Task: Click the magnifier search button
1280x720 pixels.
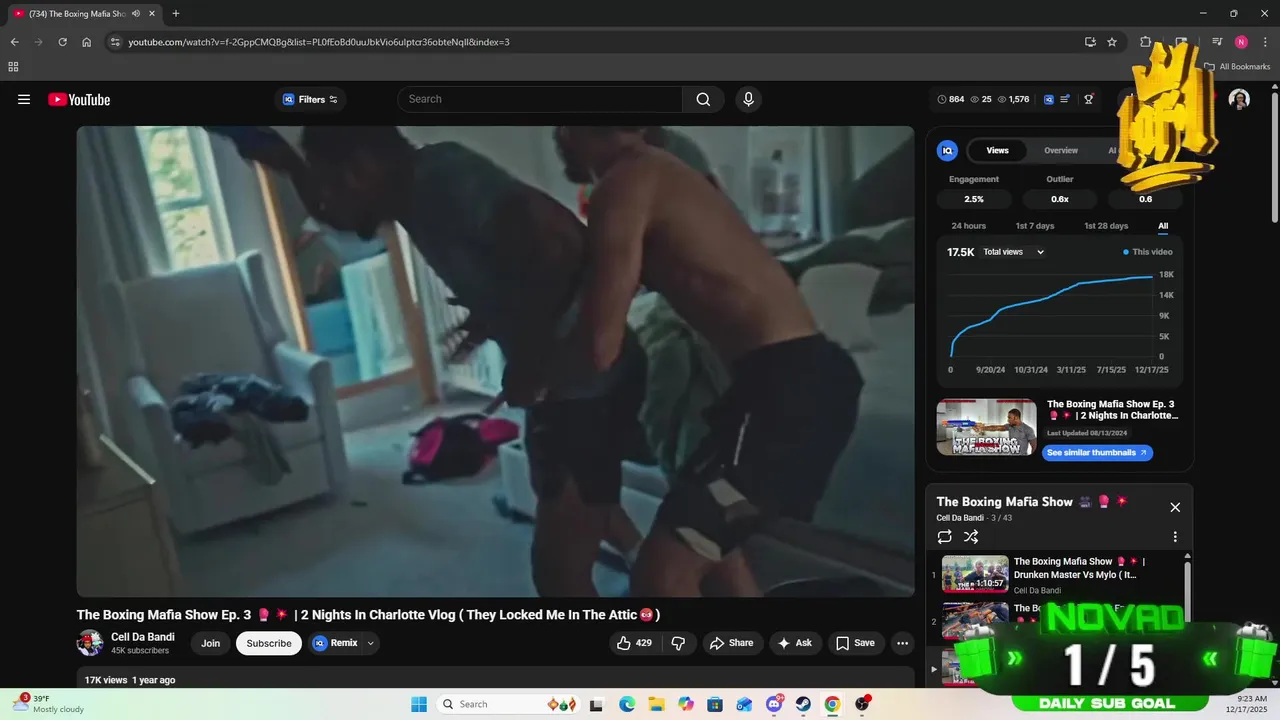Action: click(703, 99)
